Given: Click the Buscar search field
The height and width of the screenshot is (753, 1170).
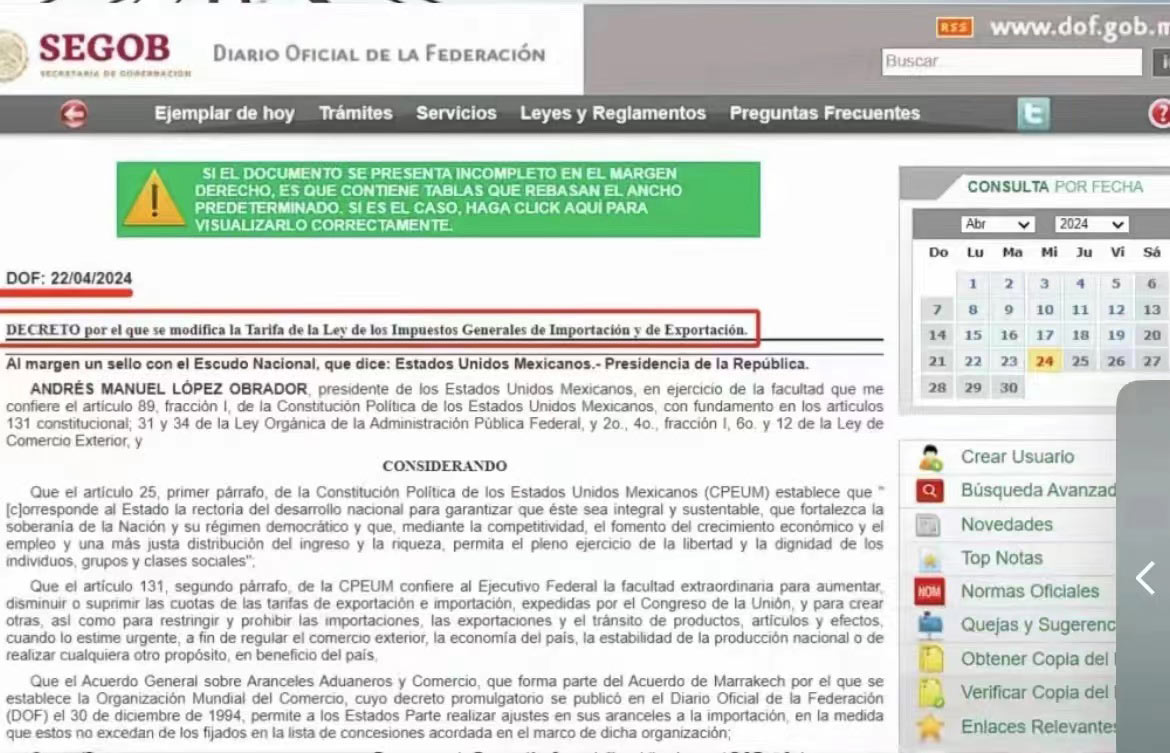Looking at the screenshot, I should pos(1010,62).
